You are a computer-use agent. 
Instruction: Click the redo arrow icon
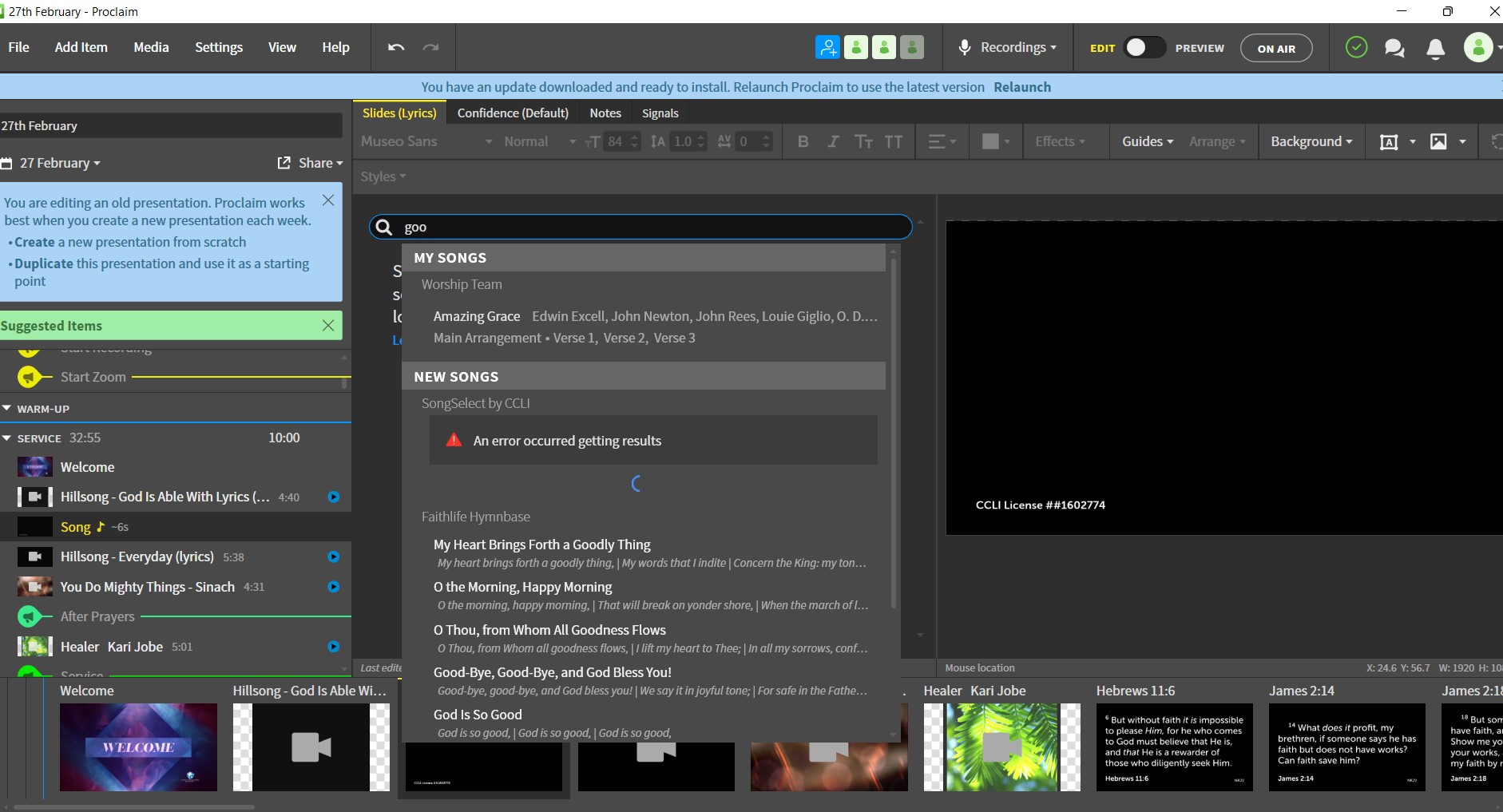point(430,48)
